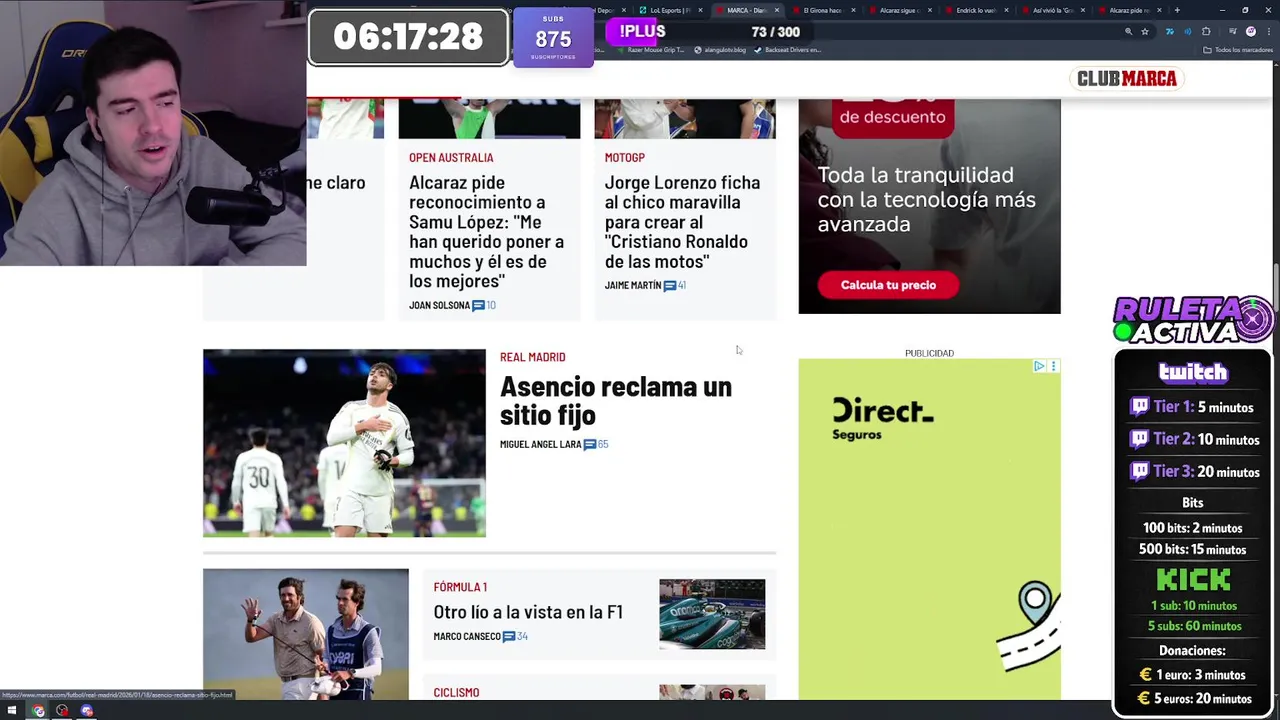Open comments icon on Alcaraz article
The height and width of the screenshot is (720, 1280).
pyautogui.click(x=478, y=305)
